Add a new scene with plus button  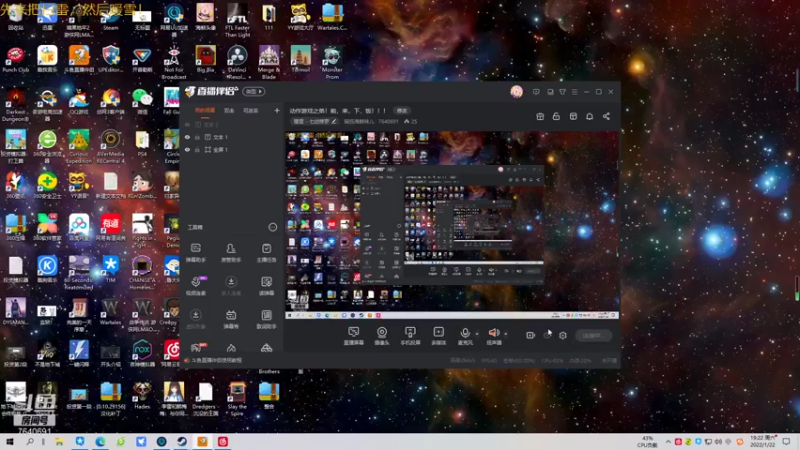tap(277, 110)
